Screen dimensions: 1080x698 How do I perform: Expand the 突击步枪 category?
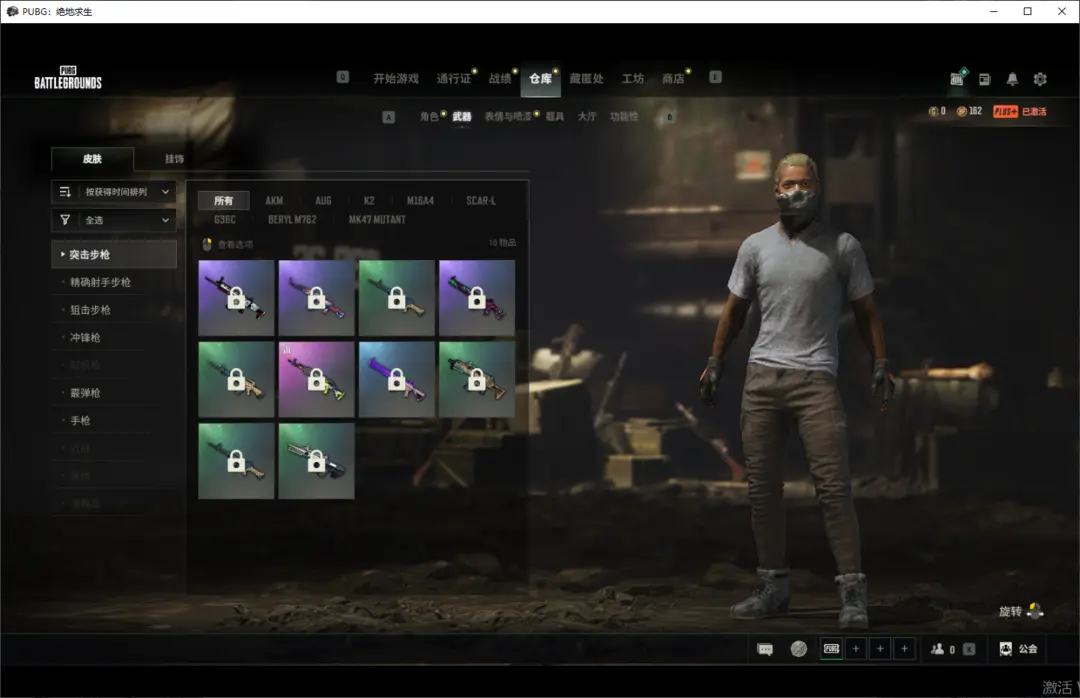pyautogui.click(x=114, y=254)
